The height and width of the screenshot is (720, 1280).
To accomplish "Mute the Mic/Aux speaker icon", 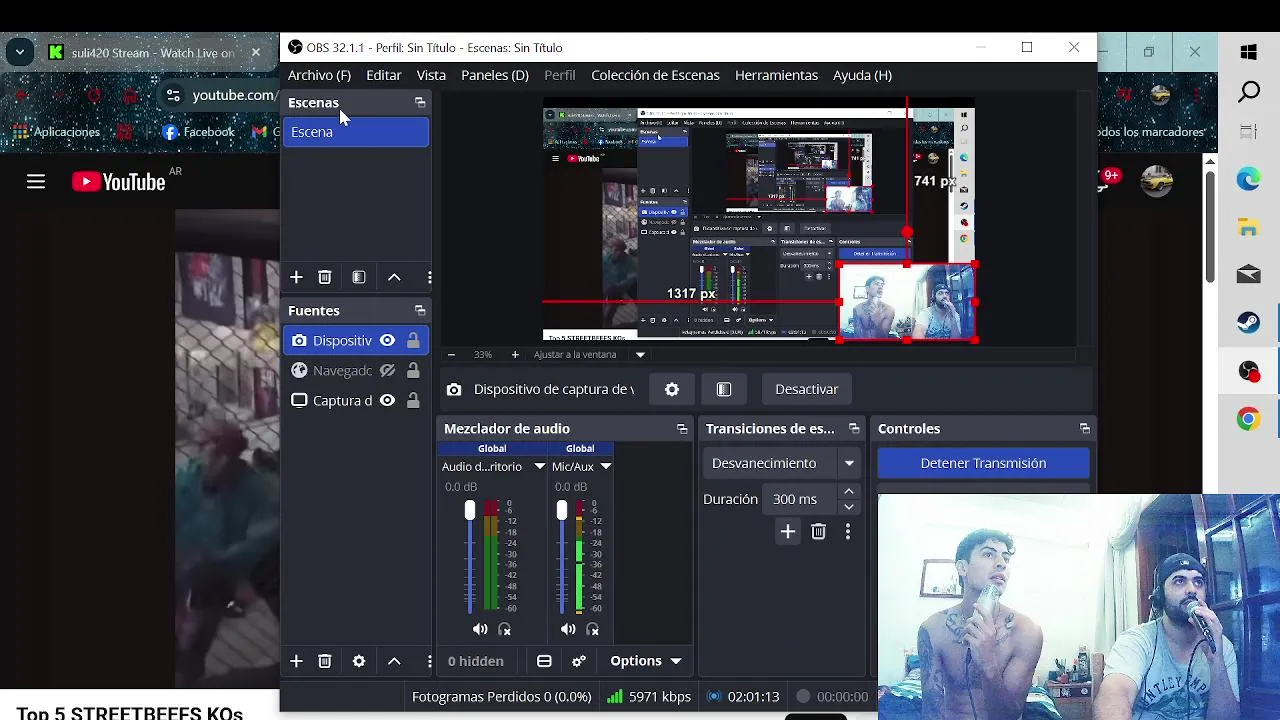I will click(568, 629).
